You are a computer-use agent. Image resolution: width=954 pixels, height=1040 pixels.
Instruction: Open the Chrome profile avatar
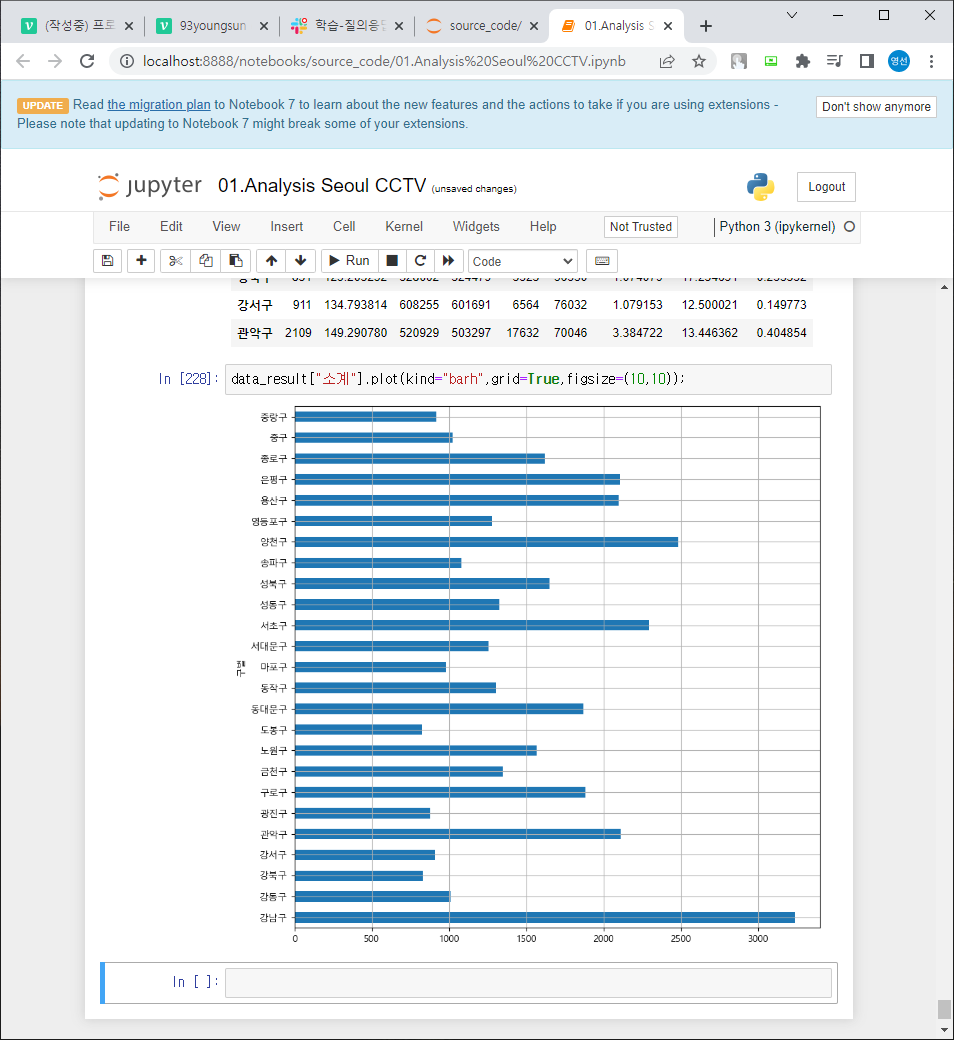(899, 62)
